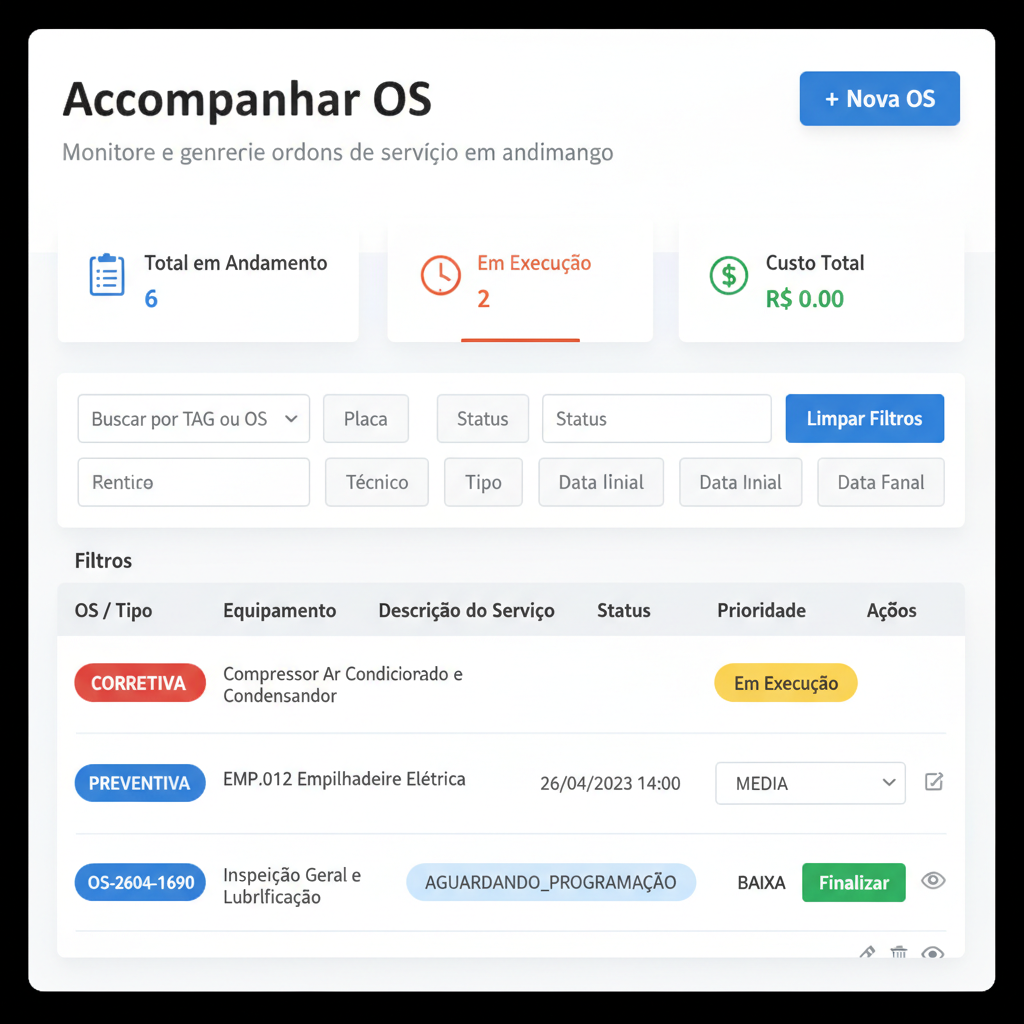Click the red CORRETIVA badge

tap(140, 683)
